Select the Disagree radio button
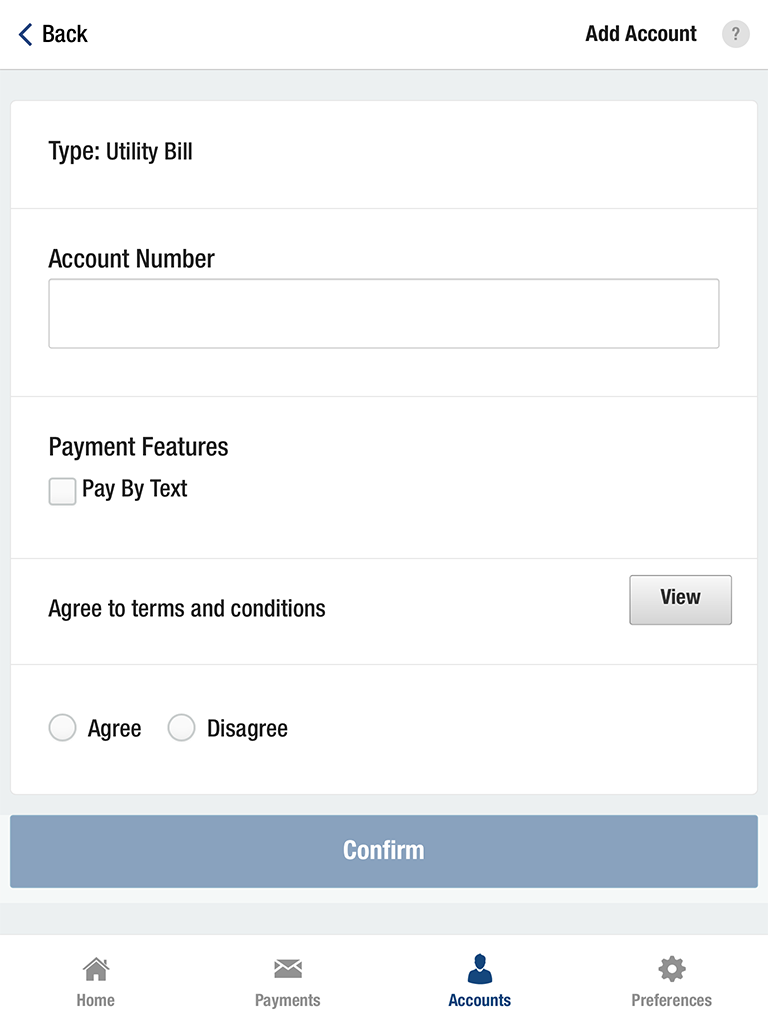Viewport: 768px width, 1024px height. (181, 728)
